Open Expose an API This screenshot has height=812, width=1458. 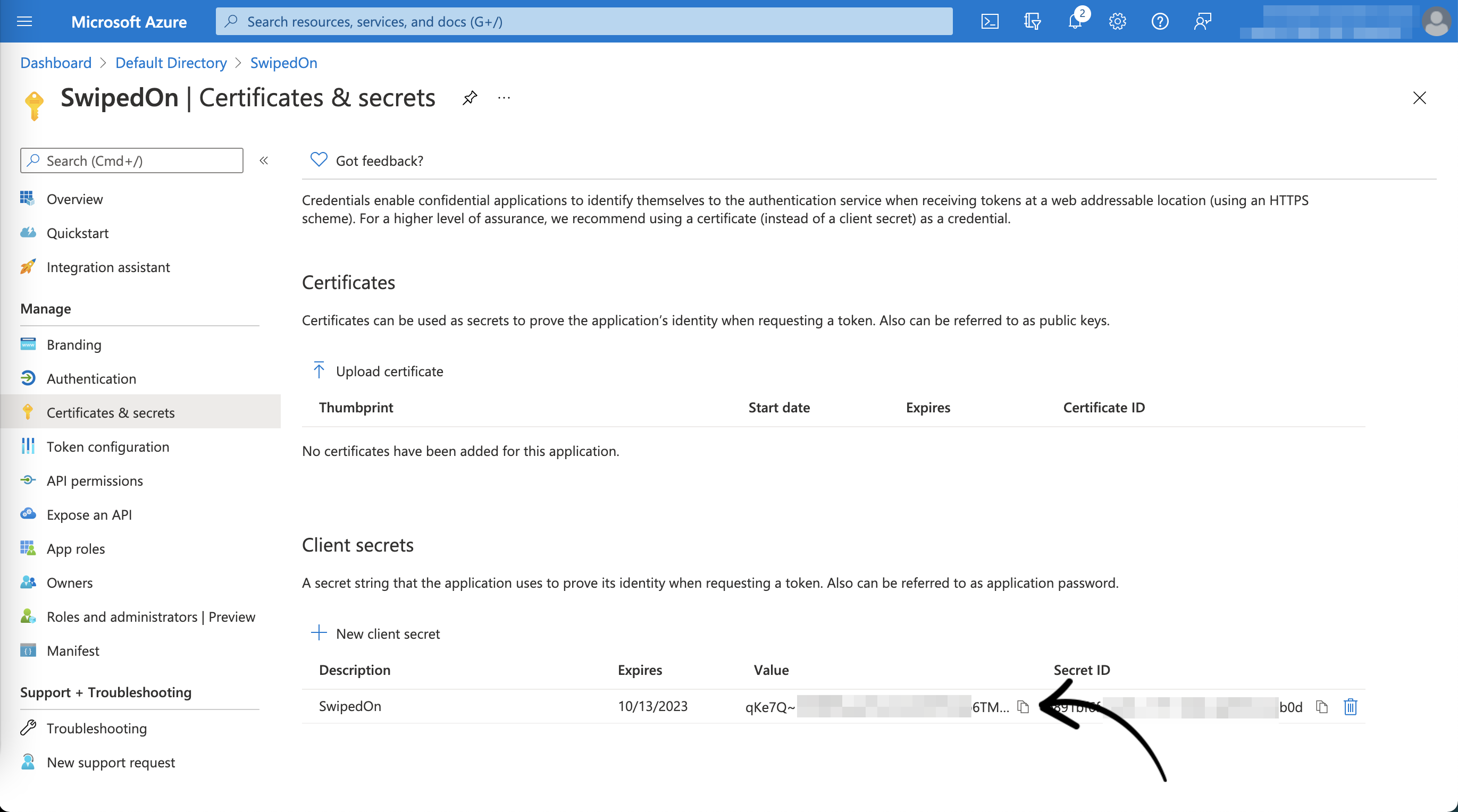point(89,514)
